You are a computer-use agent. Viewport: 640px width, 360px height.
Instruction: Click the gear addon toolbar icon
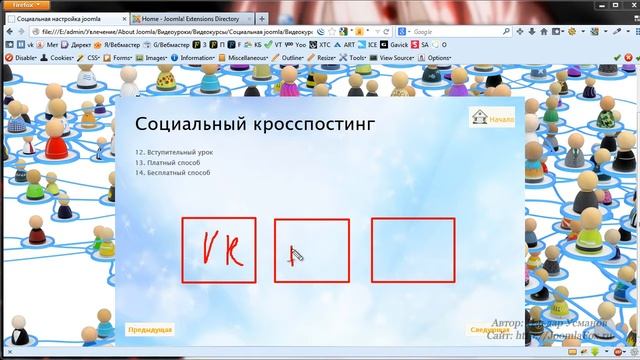pyautogui.click(x=572, y=31)
